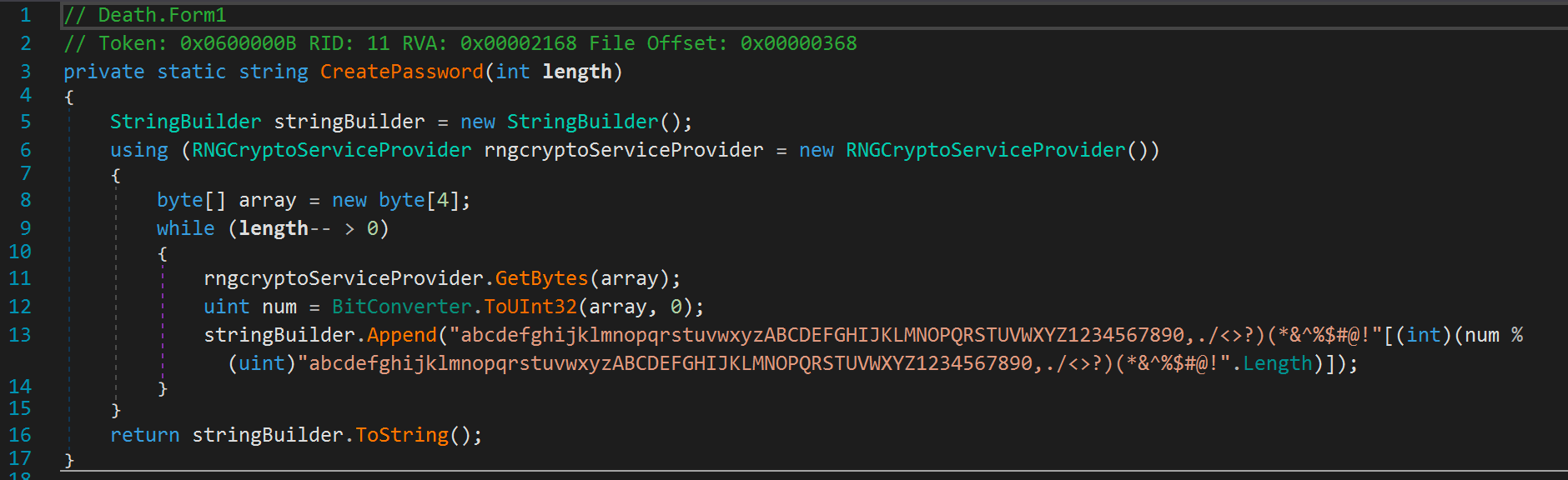Click the while keyword
This screenshot has height=480, width=1568.
pyautogui.click(x=185, y=228)
